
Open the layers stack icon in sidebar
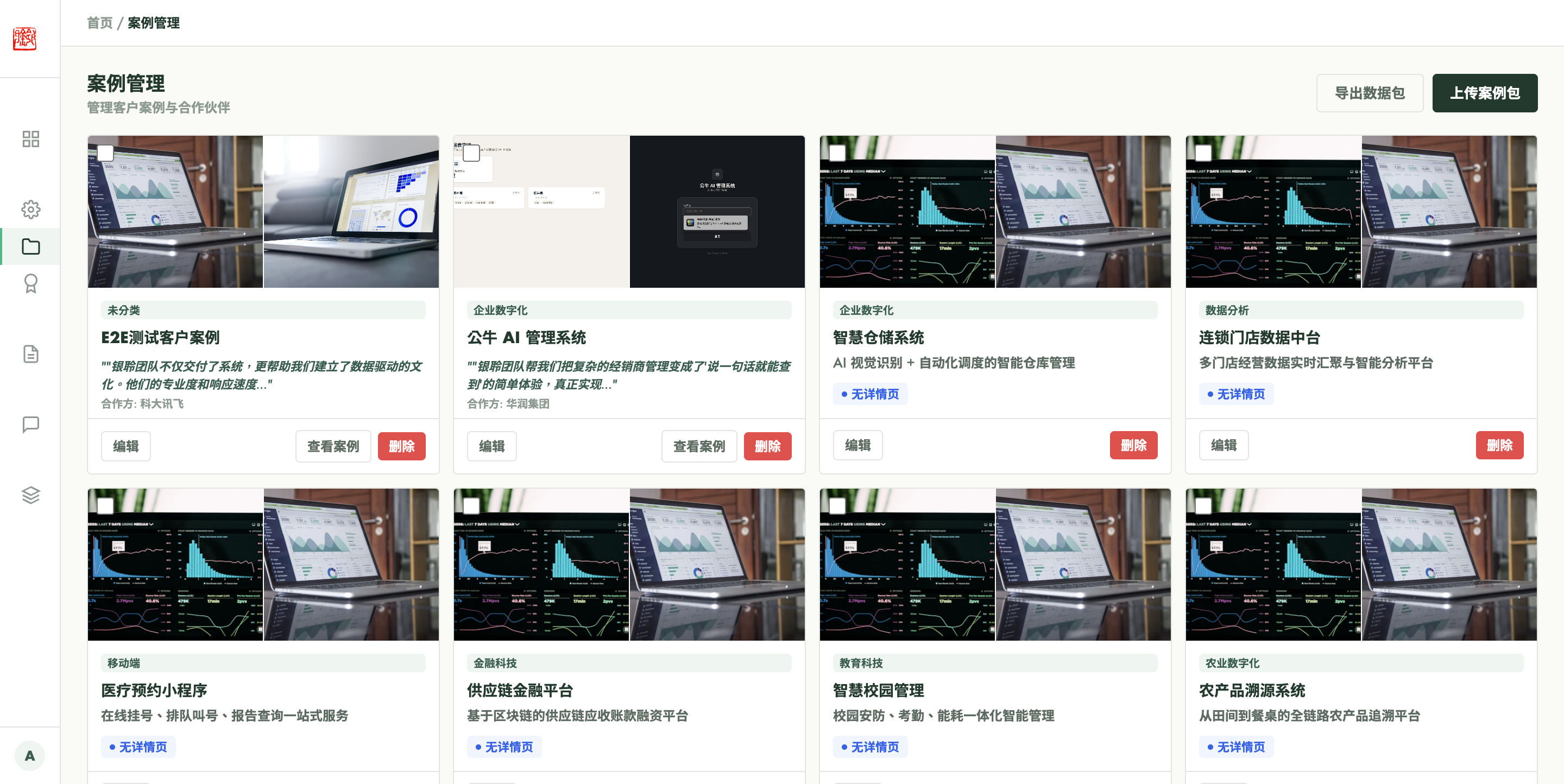(30, 495)
